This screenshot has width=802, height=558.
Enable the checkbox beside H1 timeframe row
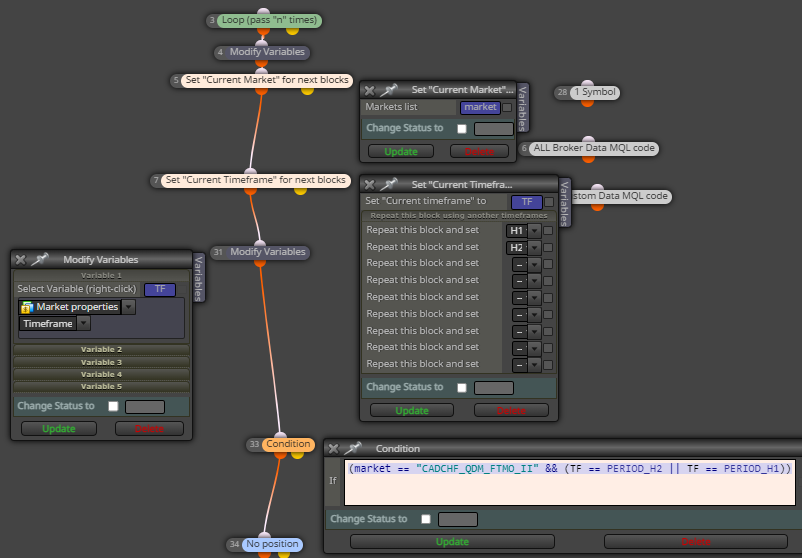(x=548, y=231)
